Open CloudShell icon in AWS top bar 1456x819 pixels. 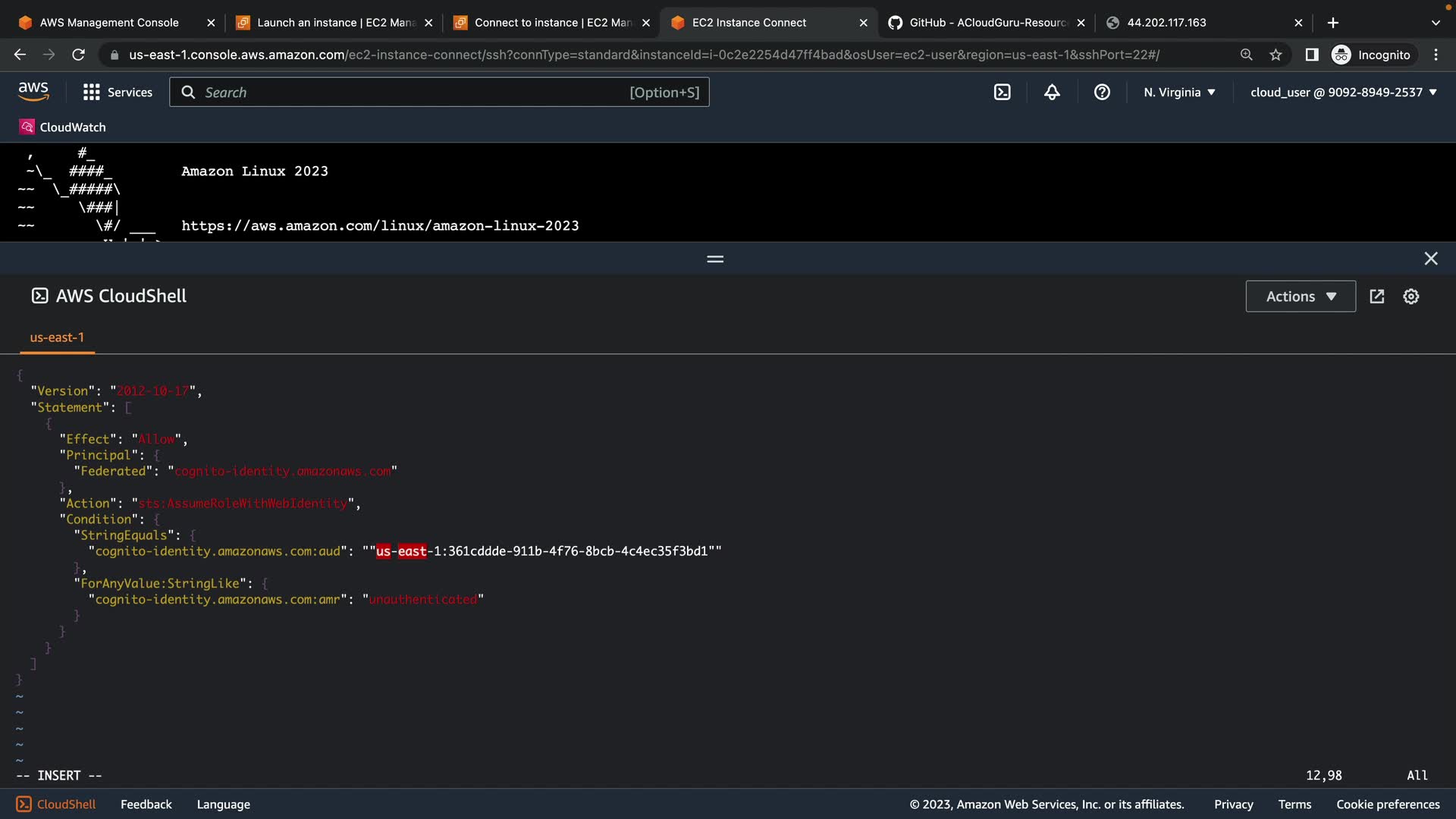[x=1002, y=93]
